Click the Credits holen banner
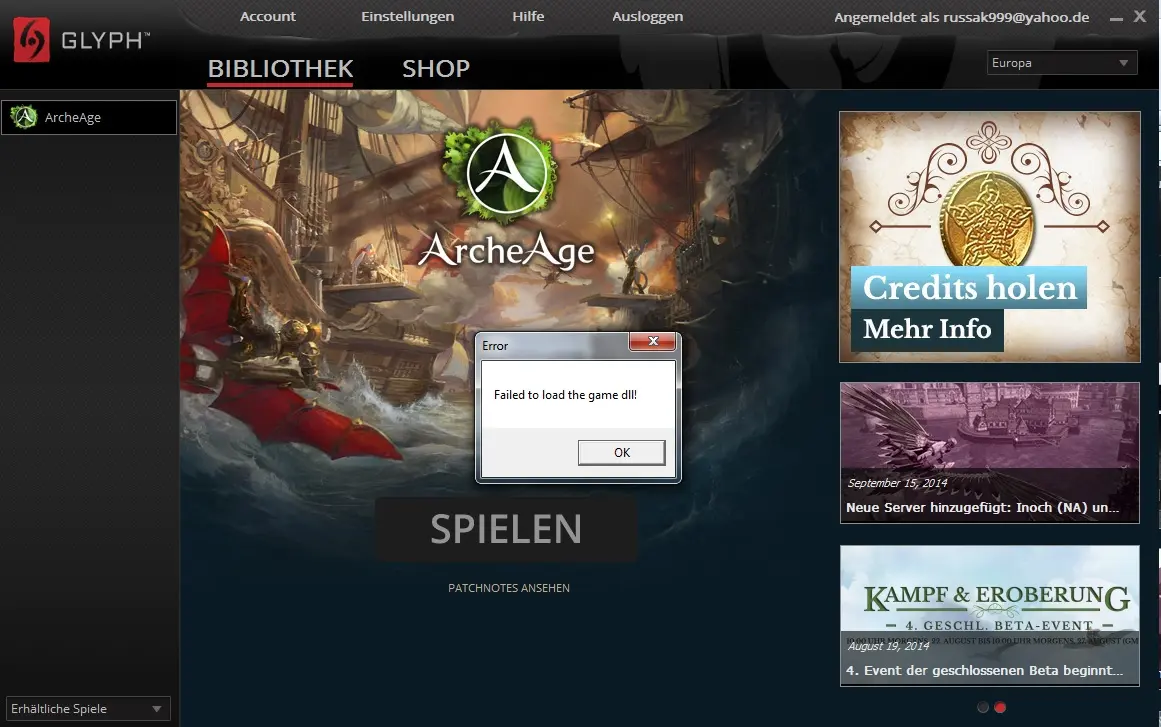This screenshot has width=1161, height=727. [989, 237]
